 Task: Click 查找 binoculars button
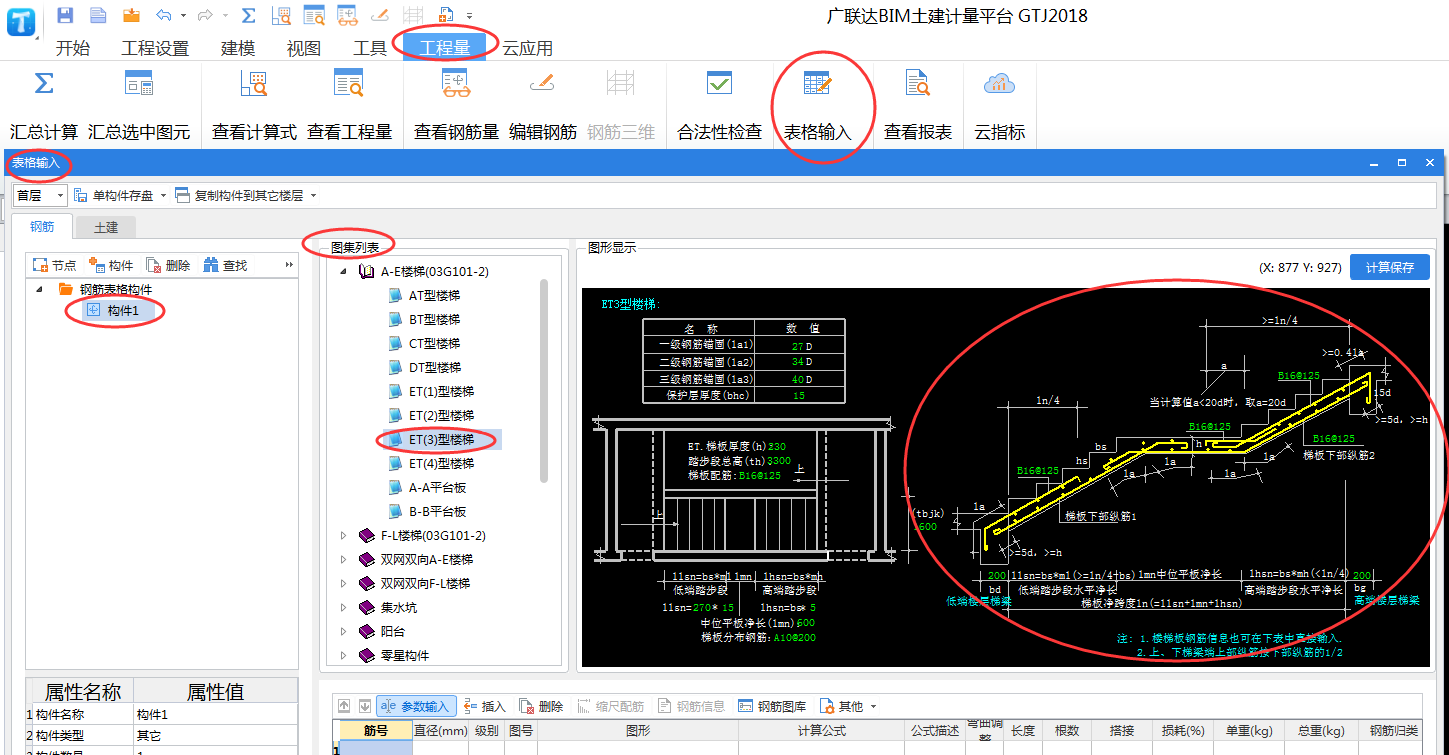click(x=225, y=265)
